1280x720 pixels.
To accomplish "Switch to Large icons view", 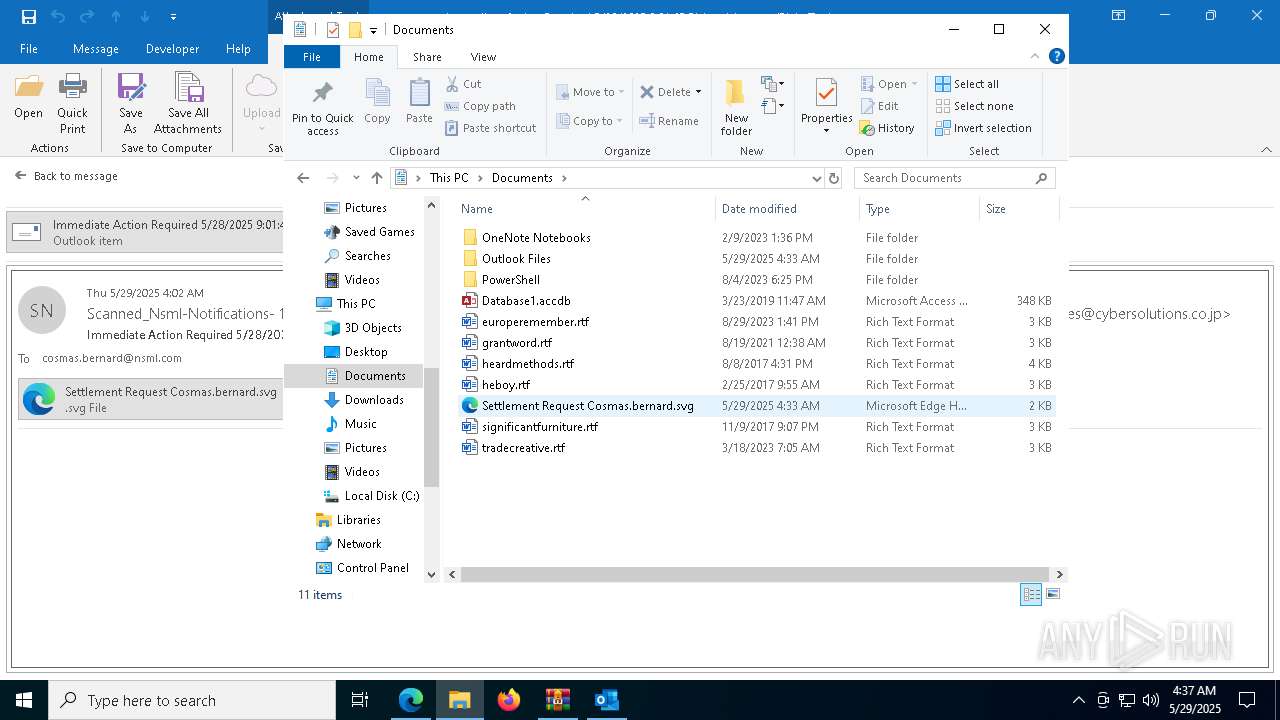I will [1052, 595].
